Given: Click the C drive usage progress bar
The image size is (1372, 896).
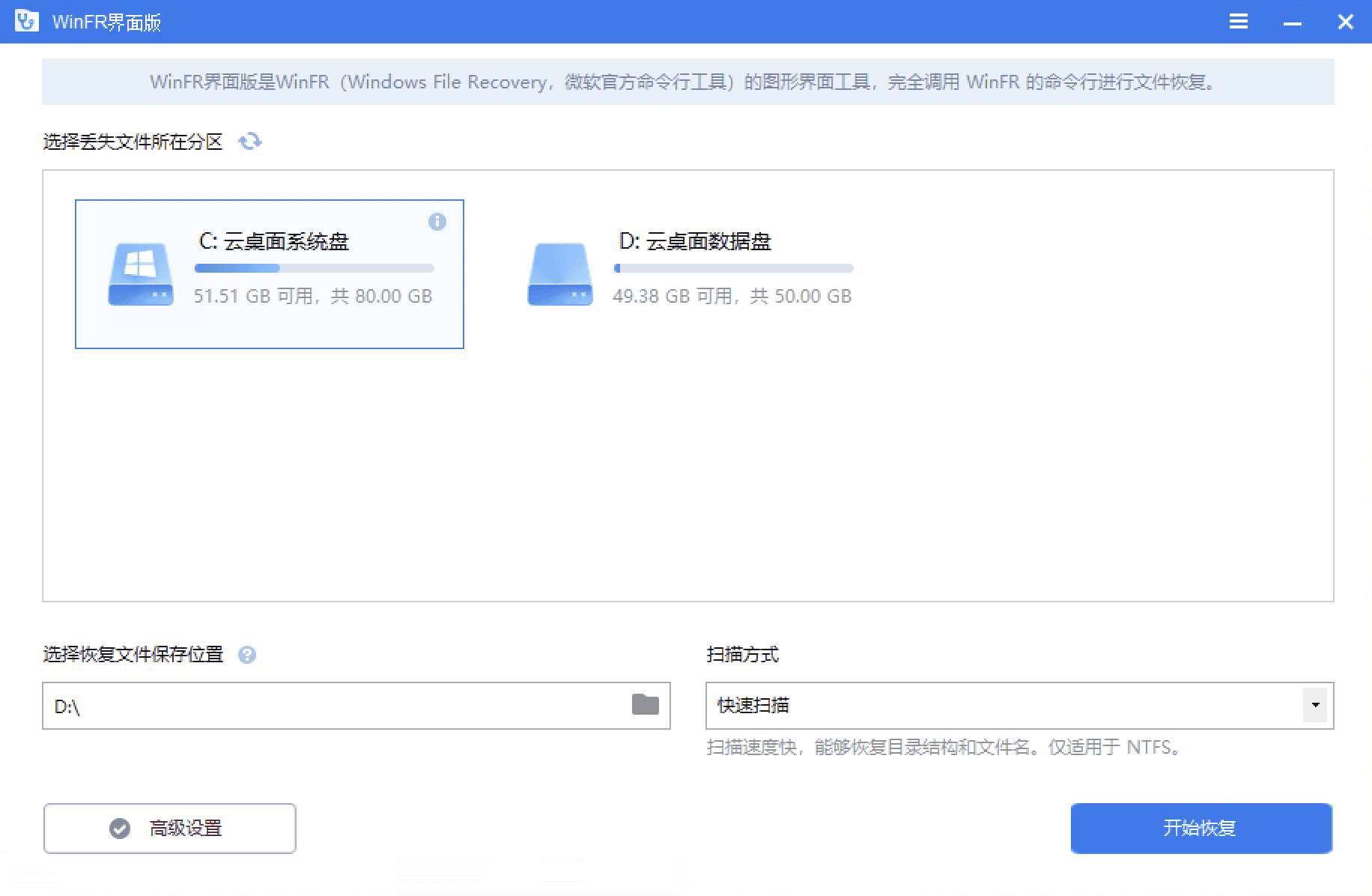Looking at the screenshot, I should coord(315,267).
